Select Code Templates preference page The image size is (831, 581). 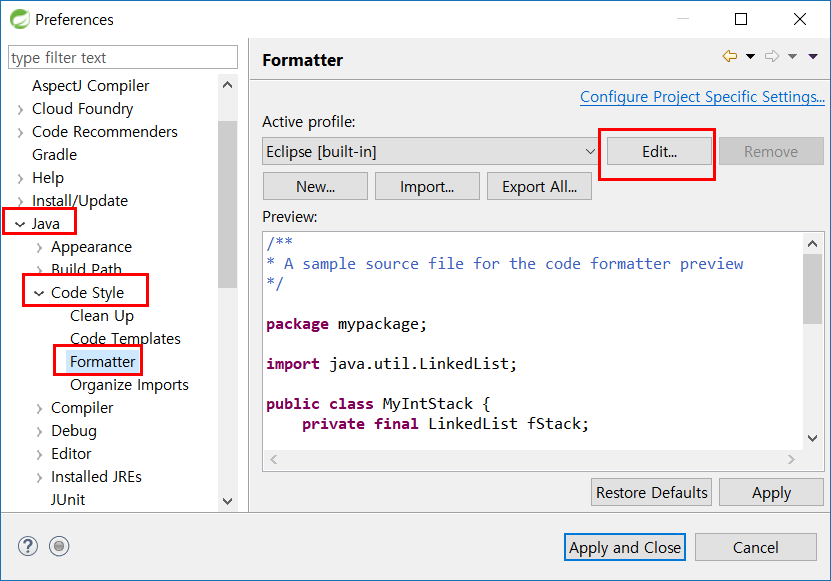tap(125, 339)
